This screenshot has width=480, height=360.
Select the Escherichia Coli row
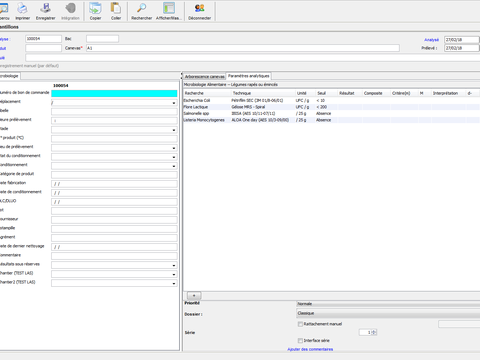pyautogui.click(x=332, y=100)
